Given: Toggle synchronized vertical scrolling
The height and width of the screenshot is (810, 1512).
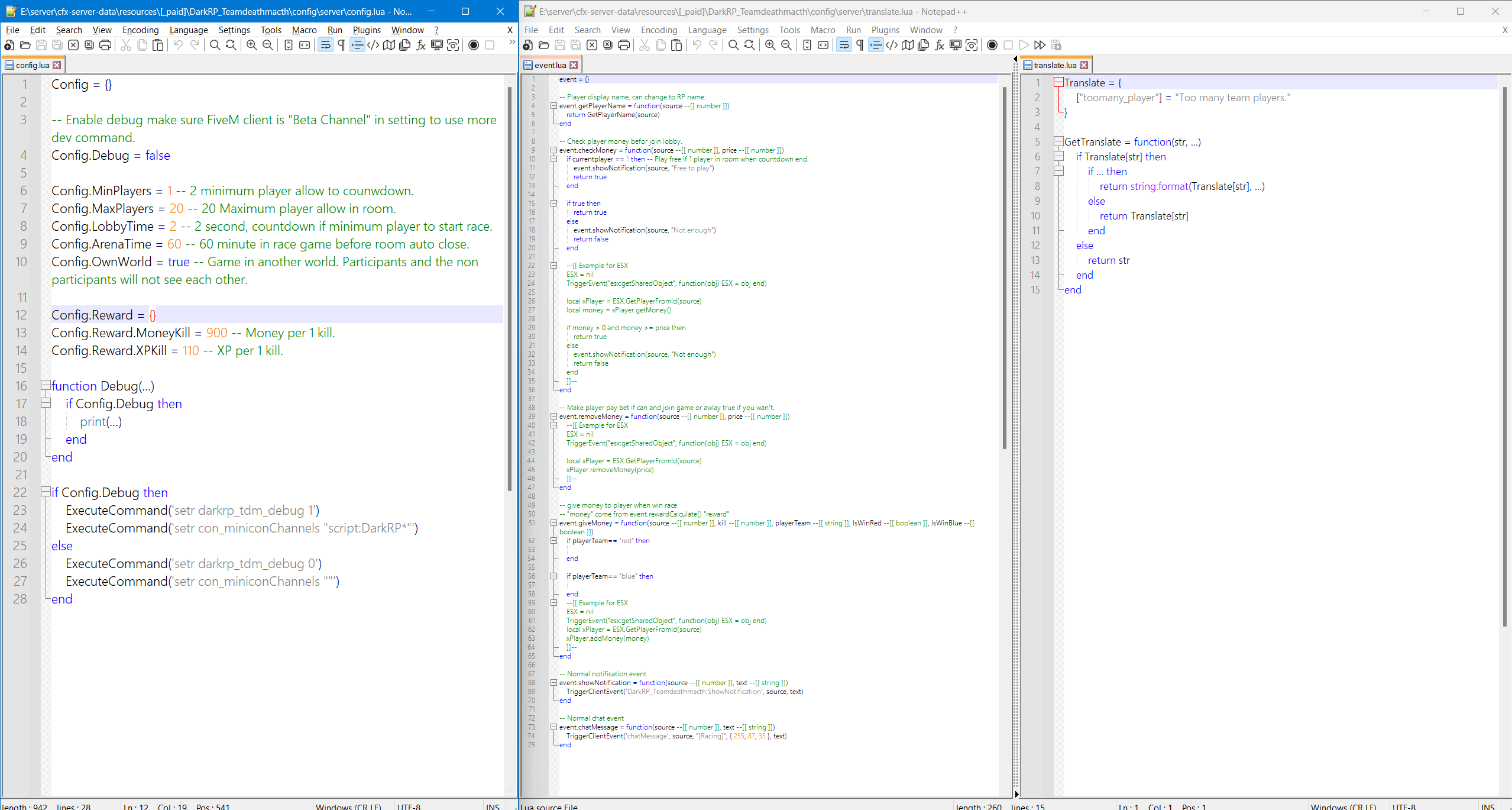Looking at the screenshot, I should tap(288, 45).
